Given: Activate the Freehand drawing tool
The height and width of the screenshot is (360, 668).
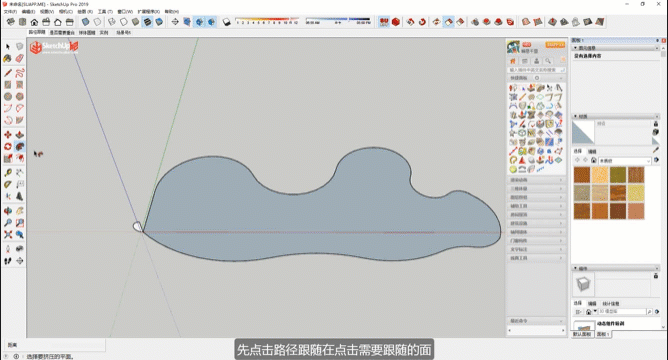Looking at the screenshot, I should click(x=20, y=73).
